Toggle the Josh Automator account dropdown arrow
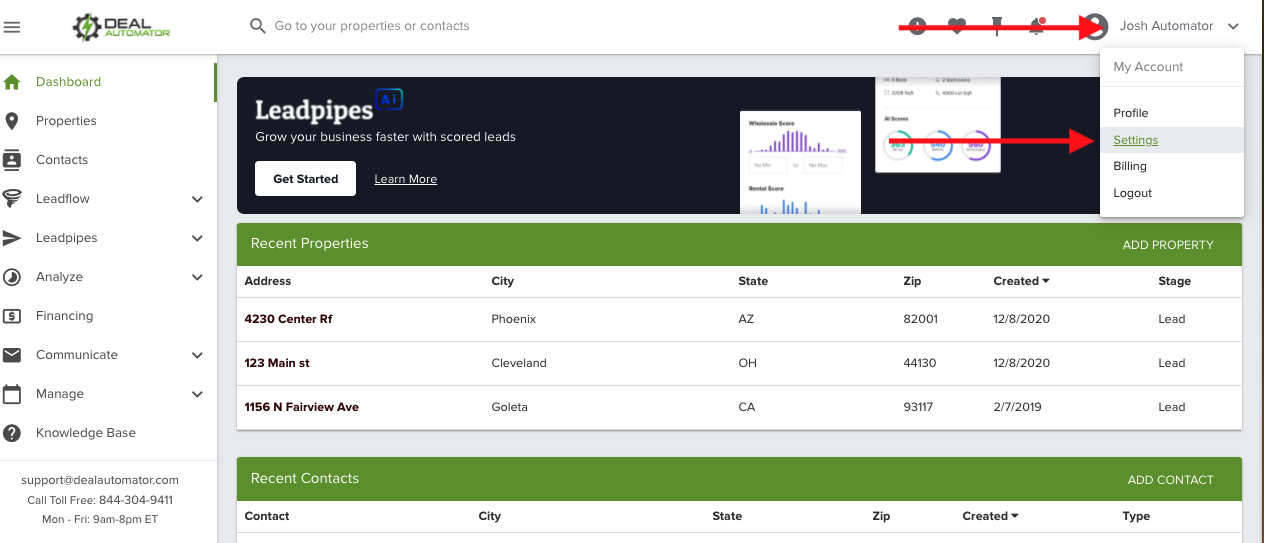The width and height of the screenshot is (1264, 543). (1233, 27)
